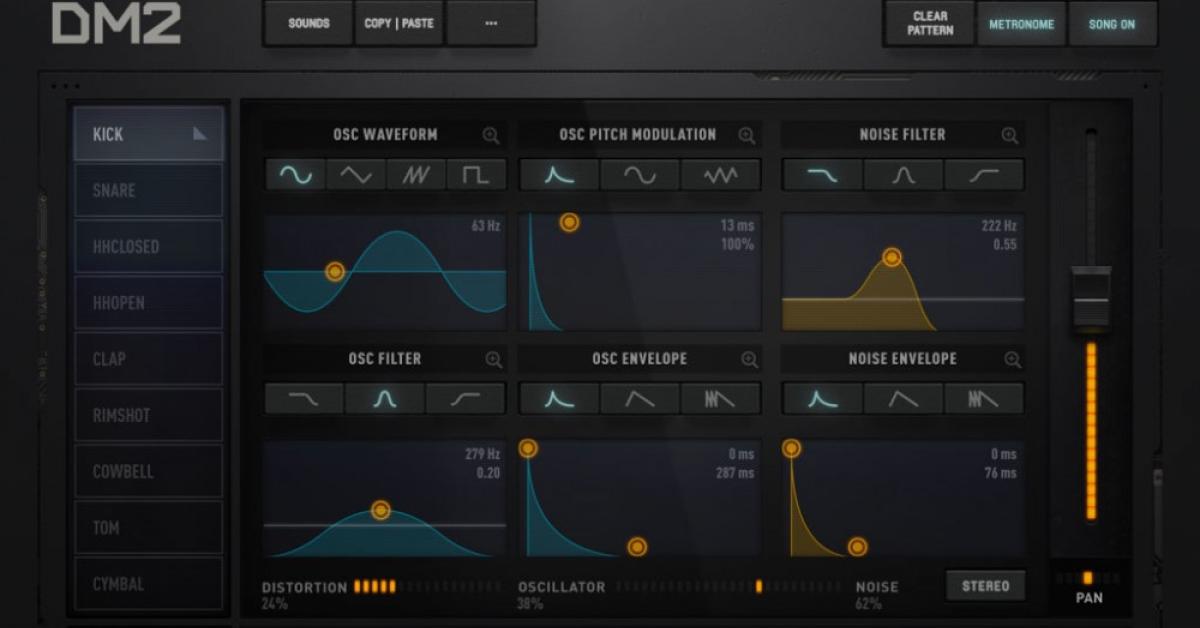
Task: Select the lowpass shape in OSC Filter
Action: (x=303, y=397)
